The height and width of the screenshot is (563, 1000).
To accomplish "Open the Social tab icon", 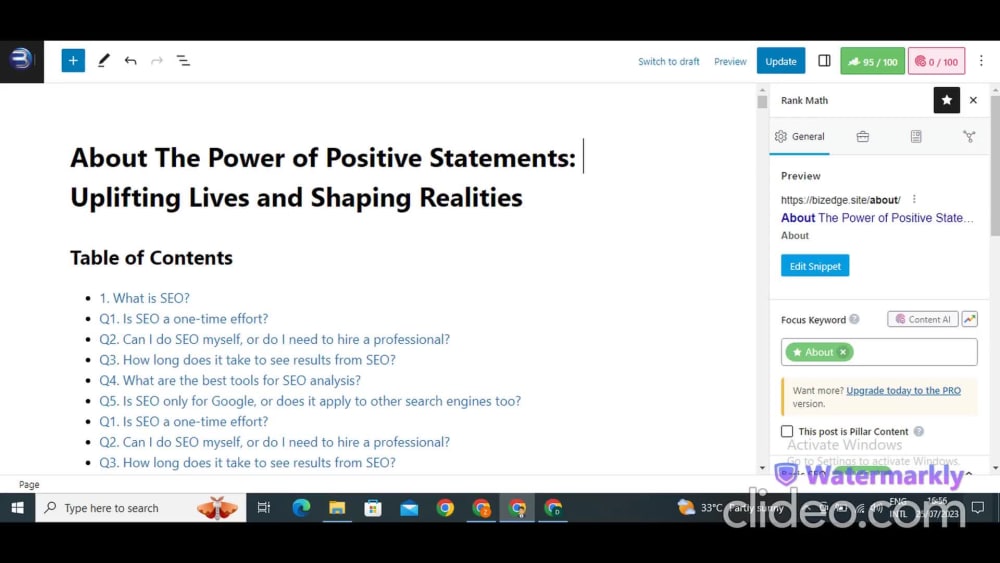I will (x=969, y=136).
